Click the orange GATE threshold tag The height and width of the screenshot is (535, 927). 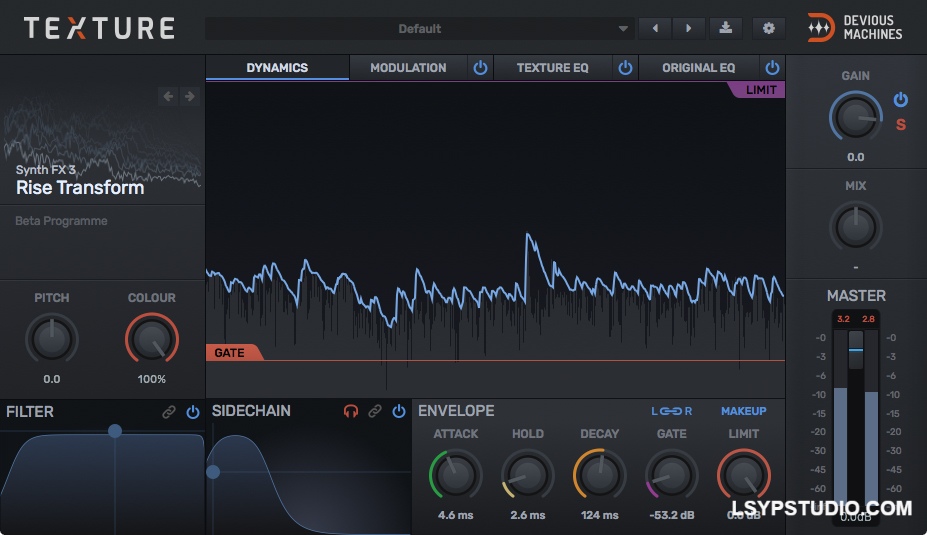pyautogui.click(x=234, y=352)
